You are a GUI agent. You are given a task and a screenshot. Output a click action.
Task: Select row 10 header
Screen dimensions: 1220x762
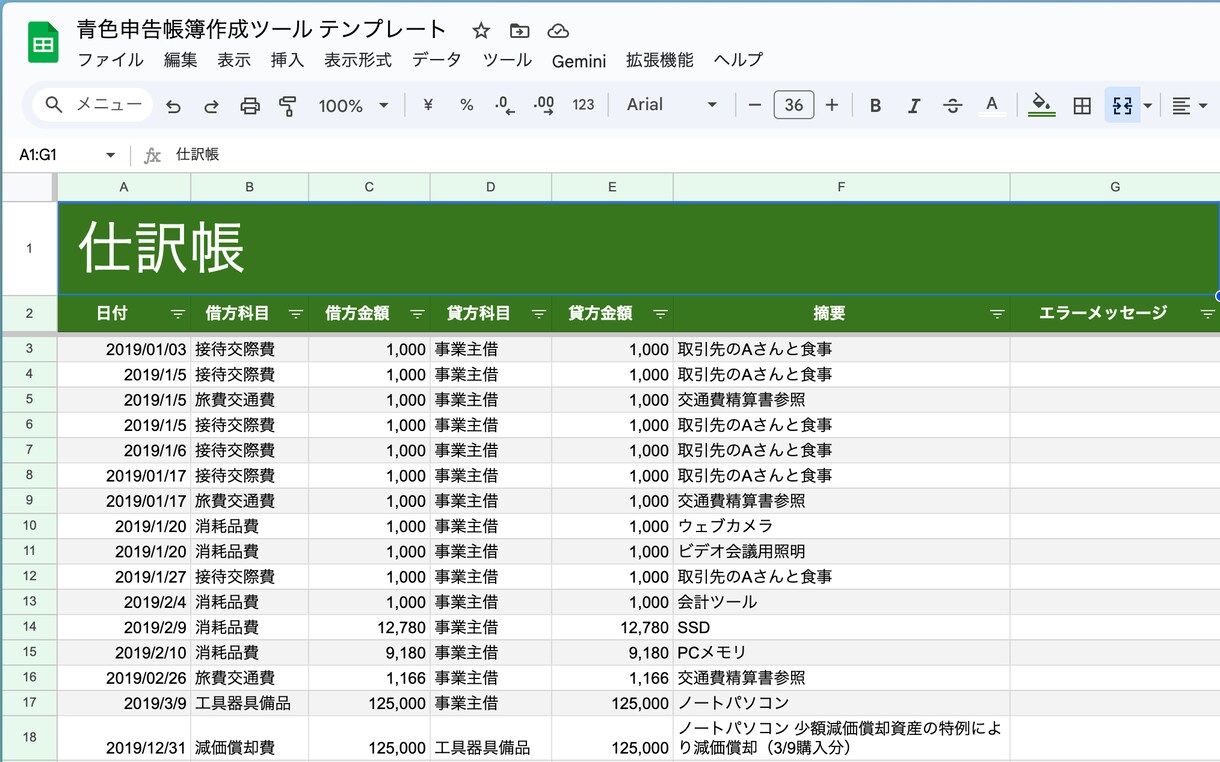(x=29, y=526)
